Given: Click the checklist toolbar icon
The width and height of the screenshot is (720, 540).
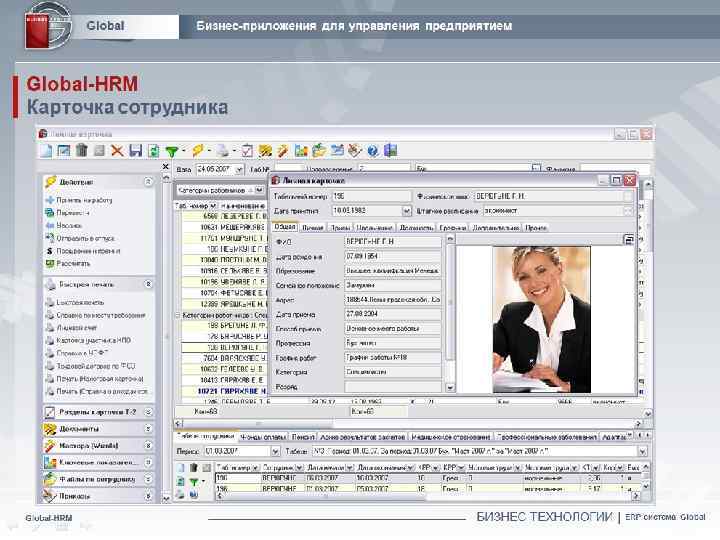Looking at the screenshot, I should point(248,151).
